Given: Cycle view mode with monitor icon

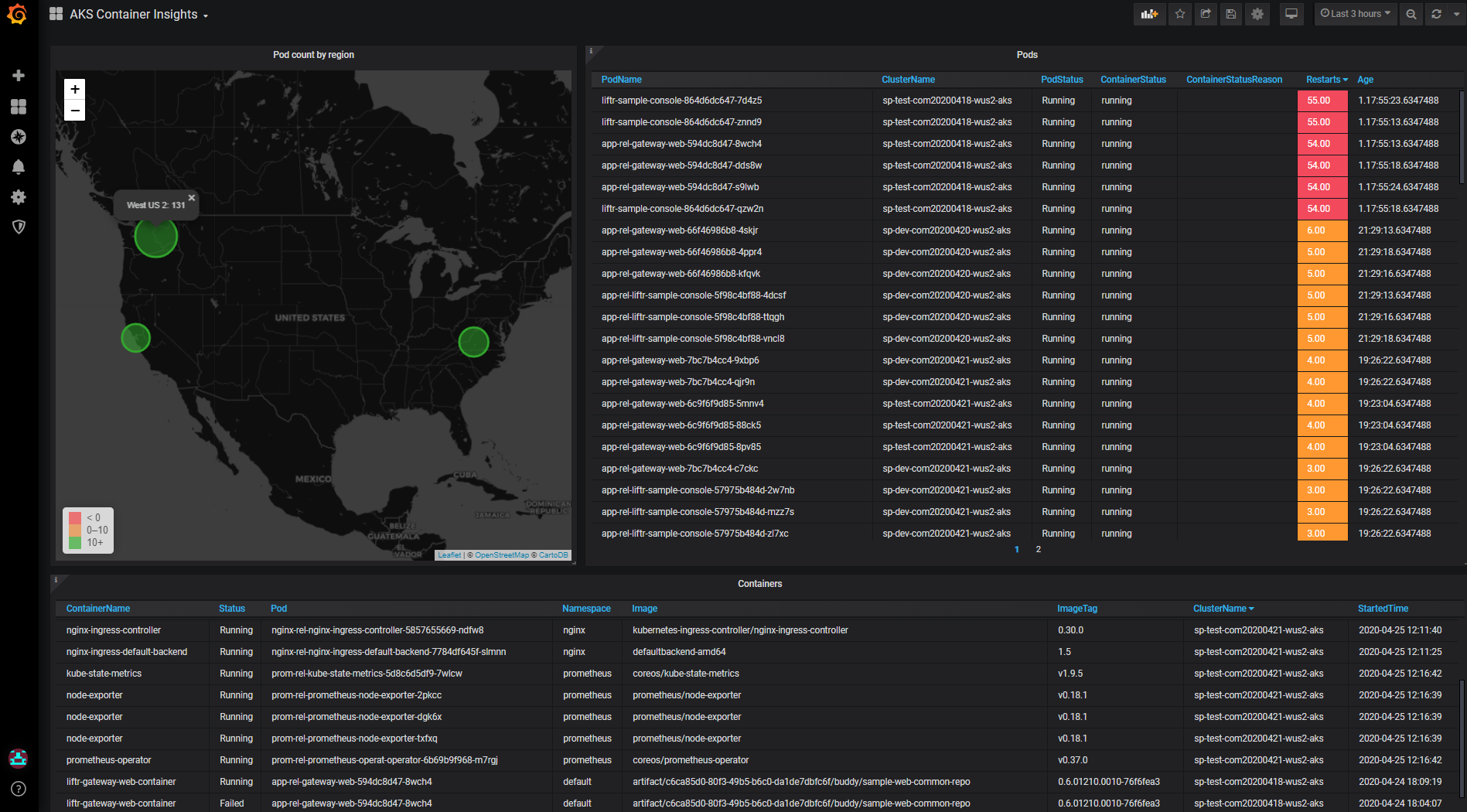Looking at the screenshot, I should (1291, 14).
